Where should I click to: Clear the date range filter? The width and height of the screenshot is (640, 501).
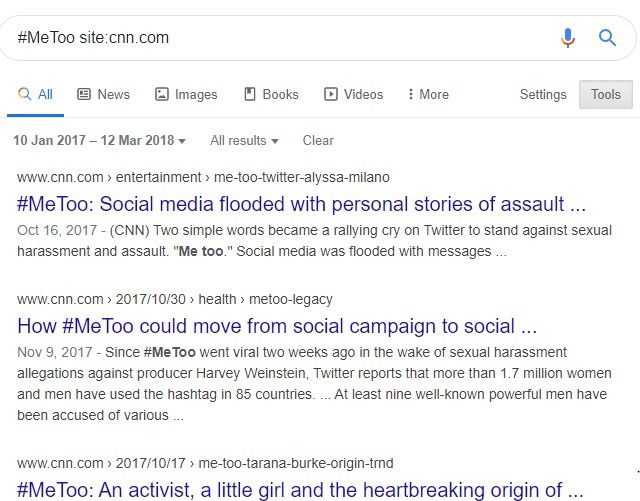318,141
